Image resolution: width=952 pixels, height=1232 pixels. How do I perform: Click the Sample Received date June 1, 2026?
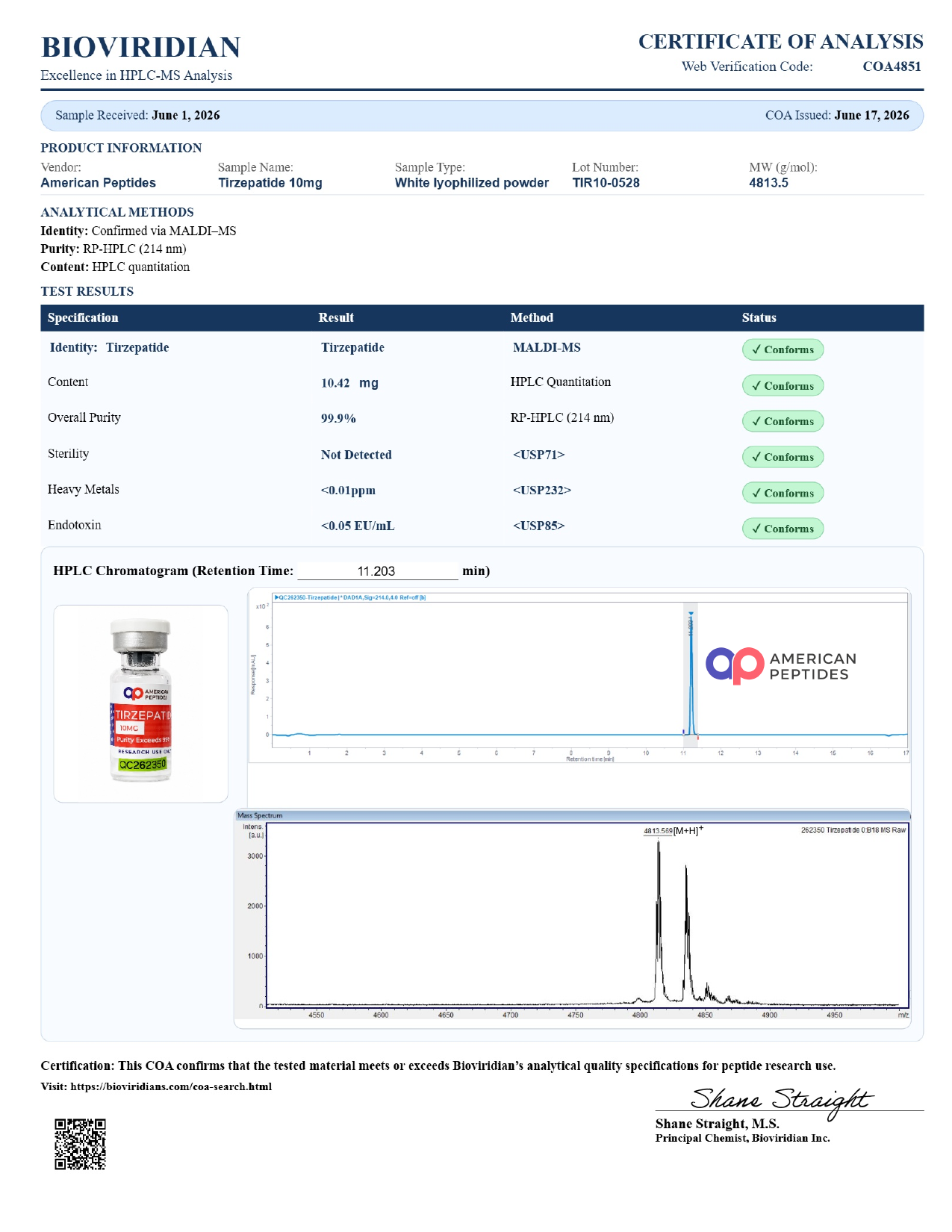point(185,115)
